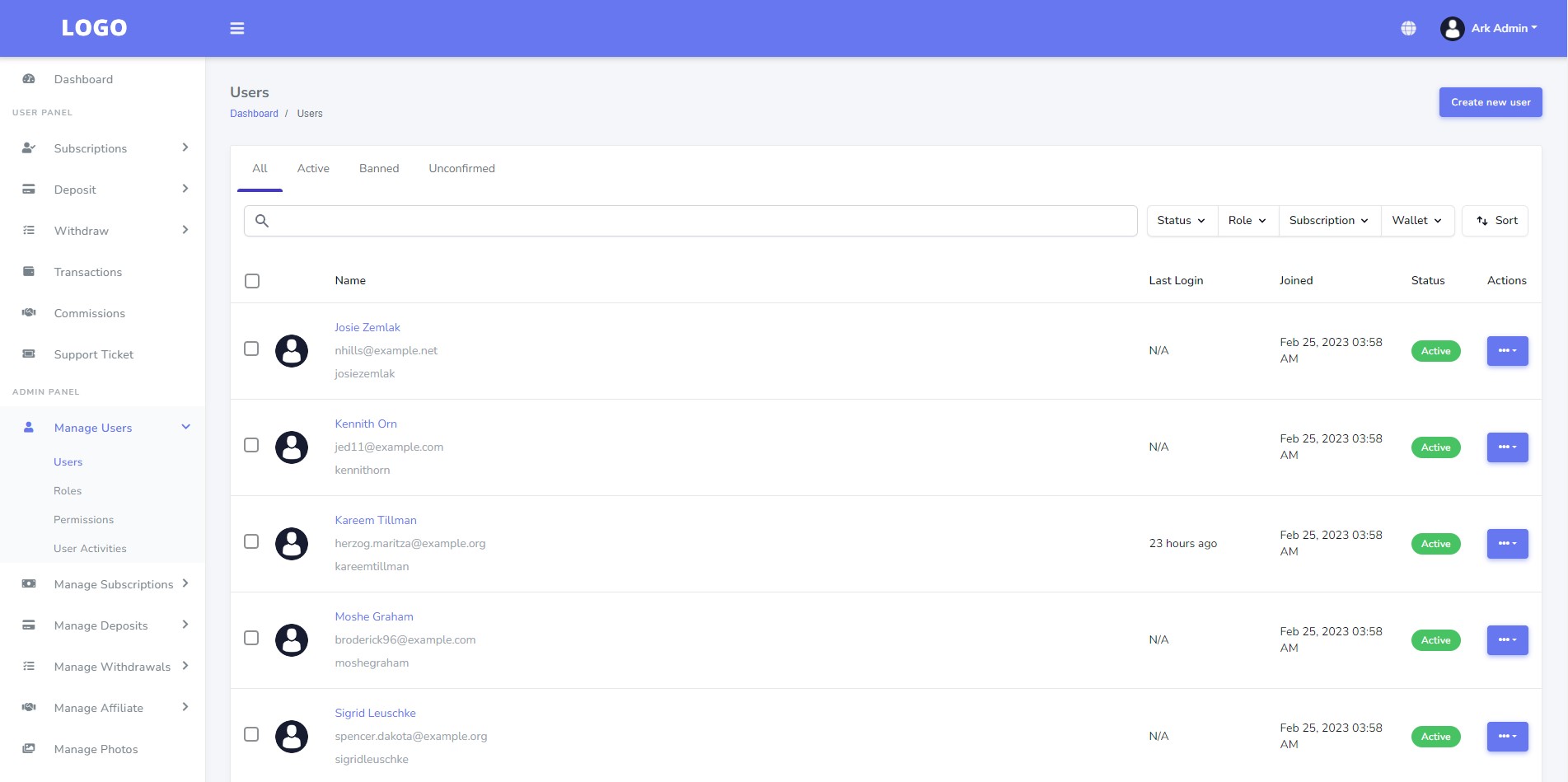Click the Ark Admin avatar icon
The image size is (1568, 782).
pyautogui.click(x=1452, y=29)
